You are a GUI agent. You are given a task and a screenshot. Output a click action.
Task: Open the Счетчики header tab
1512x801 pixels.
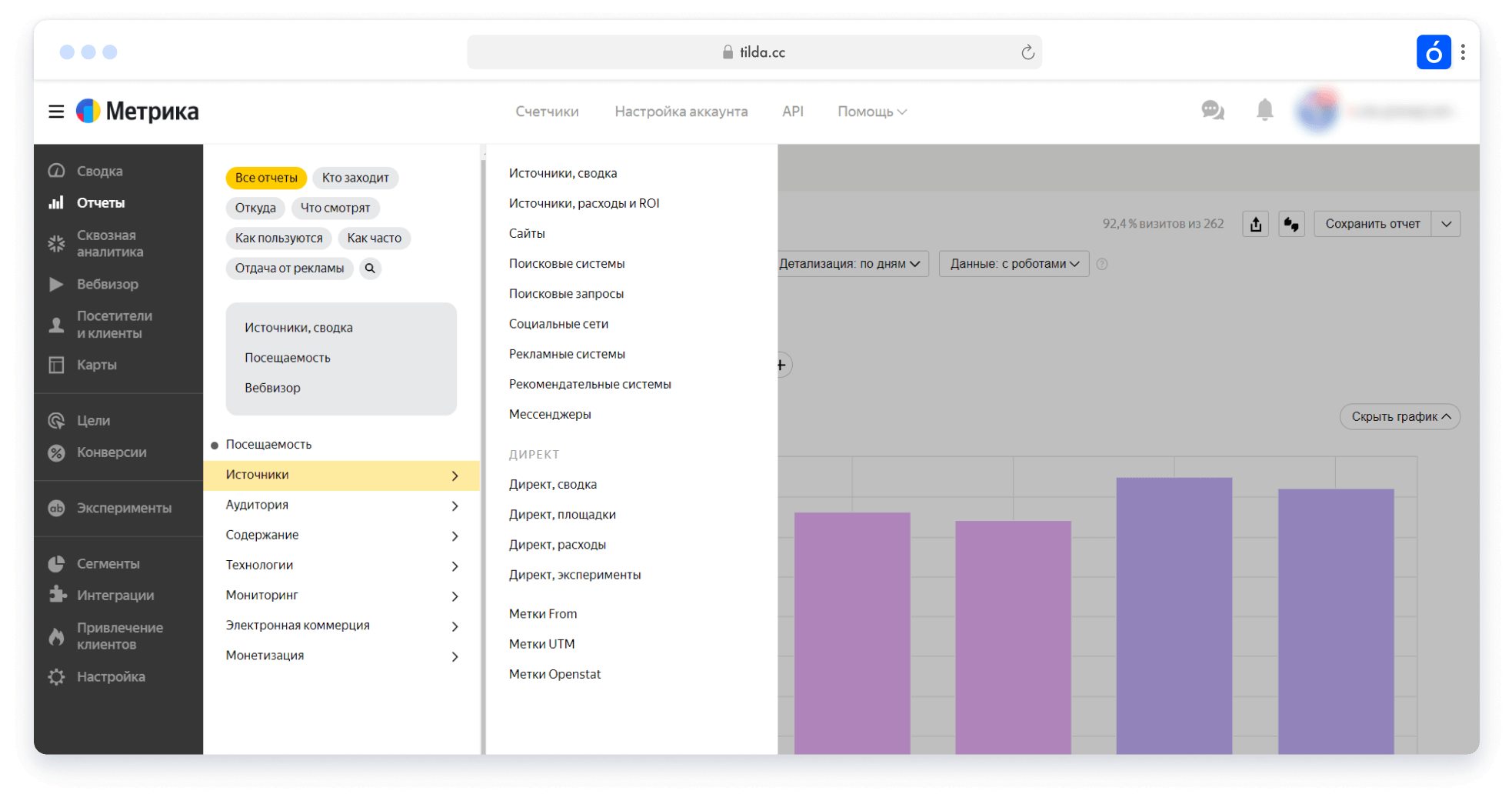[x=547, y=112]
